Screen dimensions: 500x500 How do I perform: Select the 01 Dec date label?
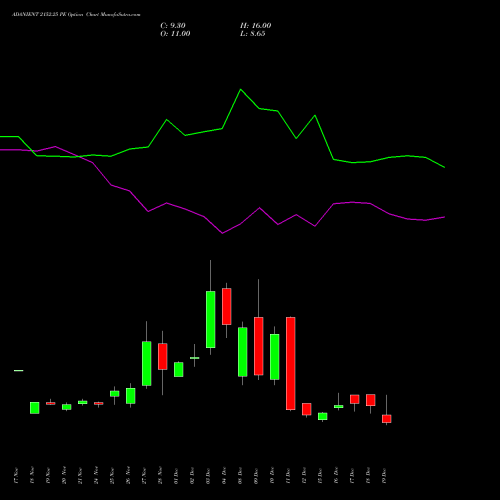(176, 476)
